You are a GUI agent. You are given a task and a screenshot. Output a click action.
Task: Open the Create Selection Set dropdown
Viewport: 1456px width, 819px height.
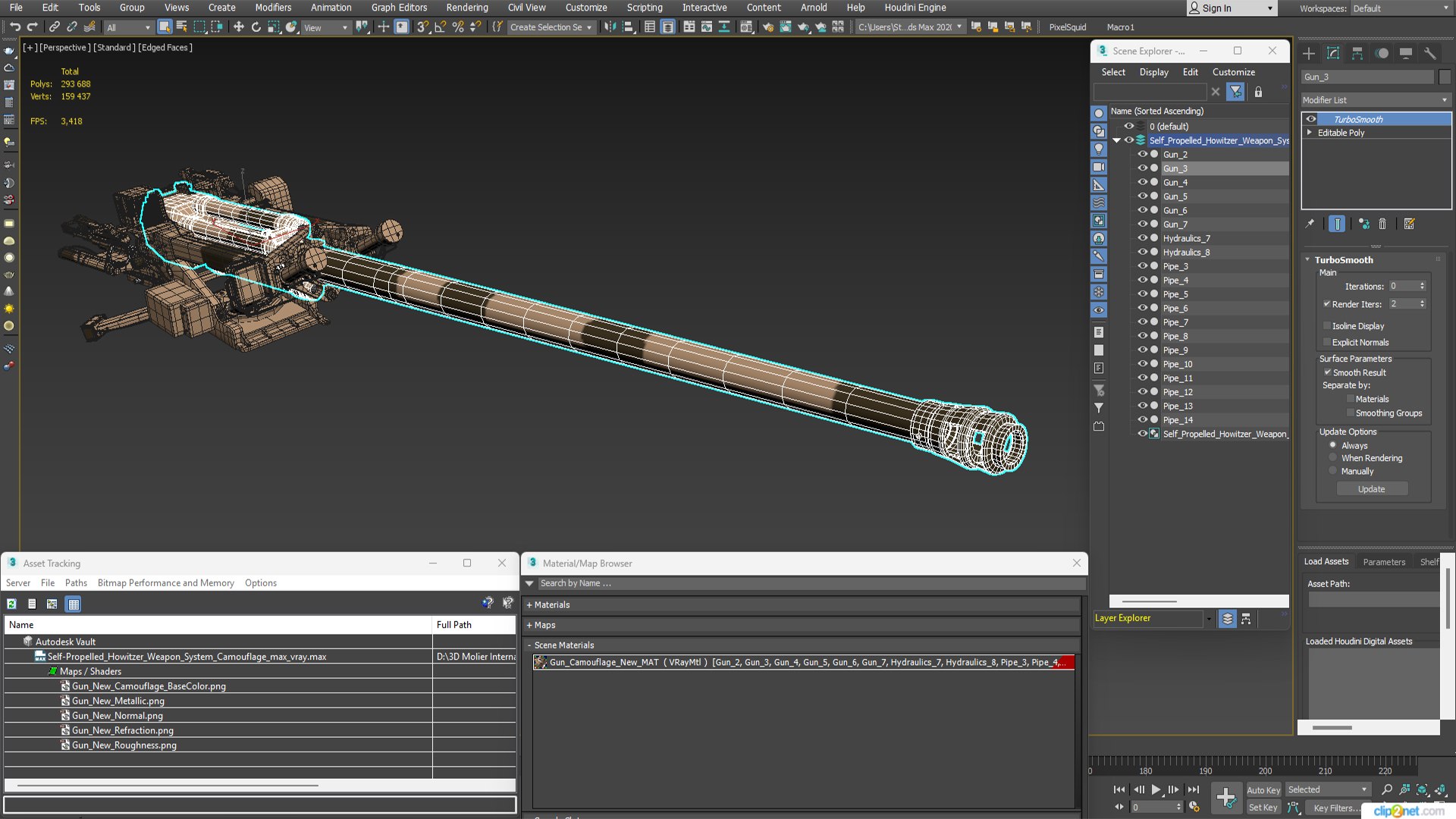pyautogui.click(x=551, y=27)
